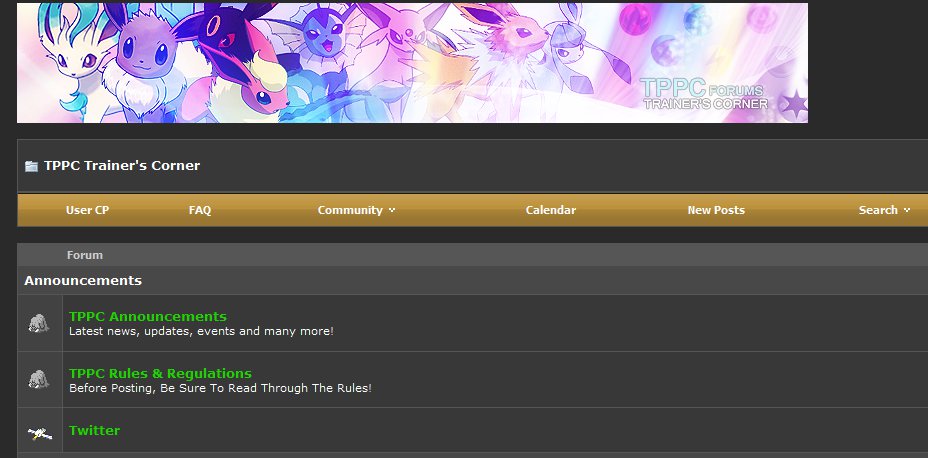Open the Twitter forum link

(95, 430)
